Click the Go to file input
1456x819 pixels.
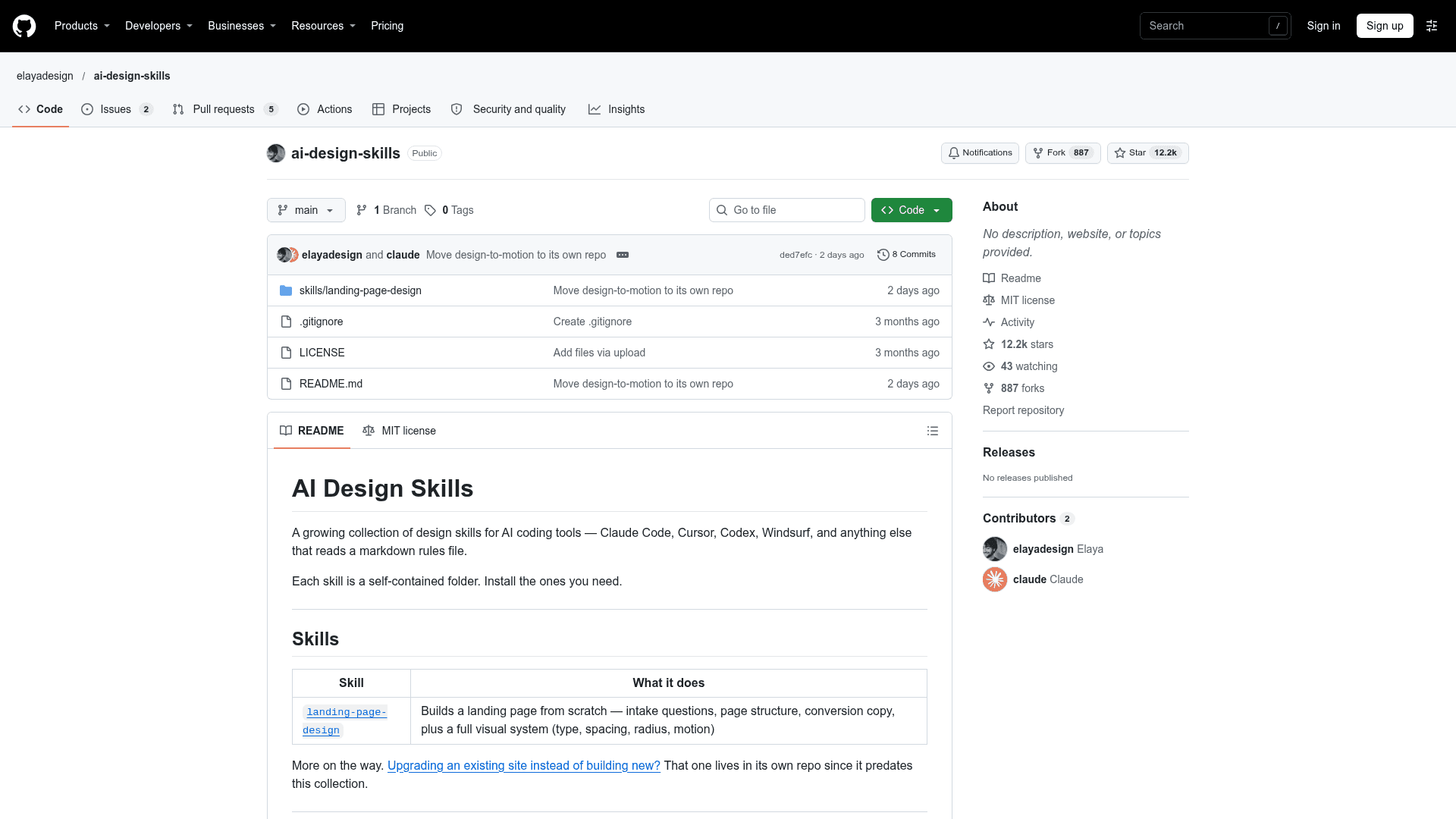point(787,210)
